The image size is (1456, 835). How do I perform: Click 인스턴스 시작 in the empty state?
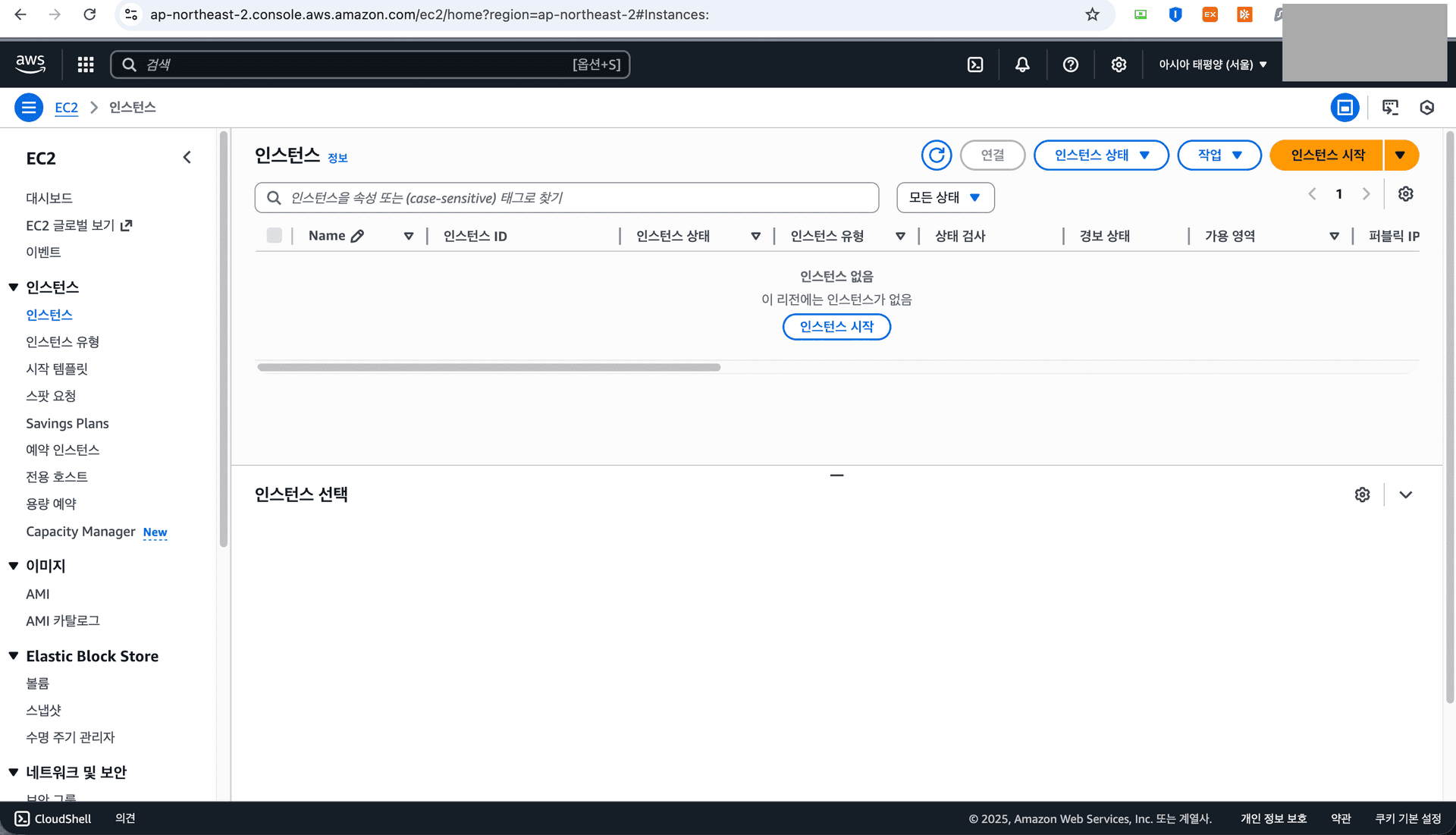(x=836, y=326)
